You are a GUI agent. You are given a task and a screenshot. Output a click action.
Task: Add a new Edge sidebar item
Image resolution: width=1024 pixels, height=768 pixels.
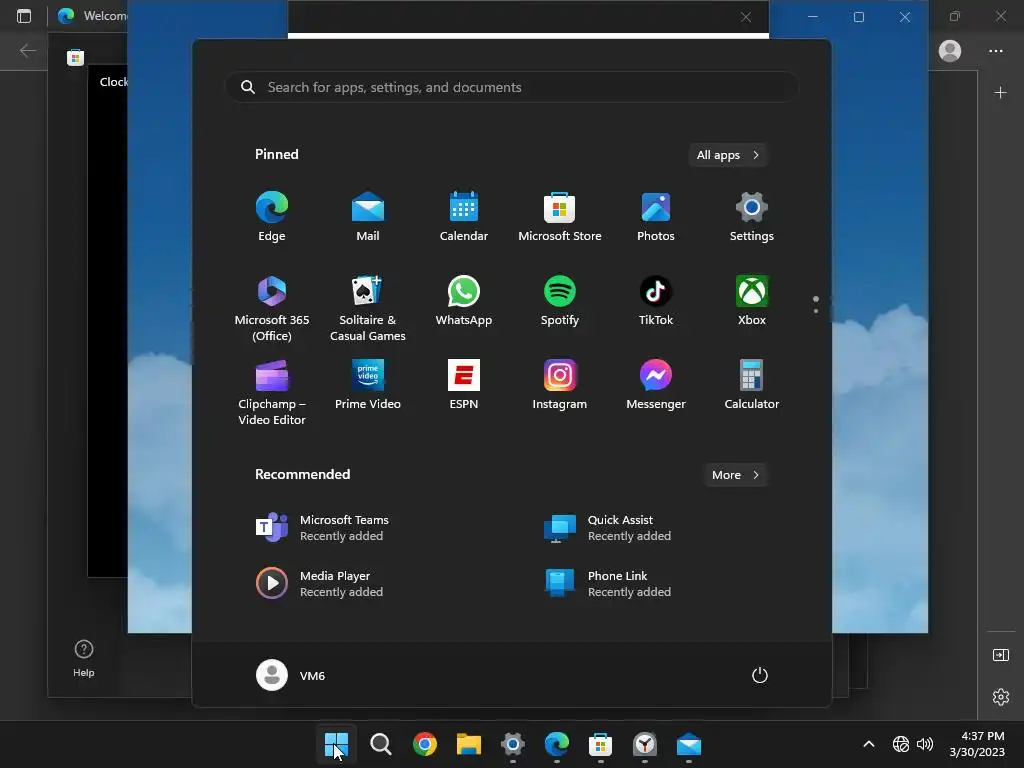pos(1000,93)
